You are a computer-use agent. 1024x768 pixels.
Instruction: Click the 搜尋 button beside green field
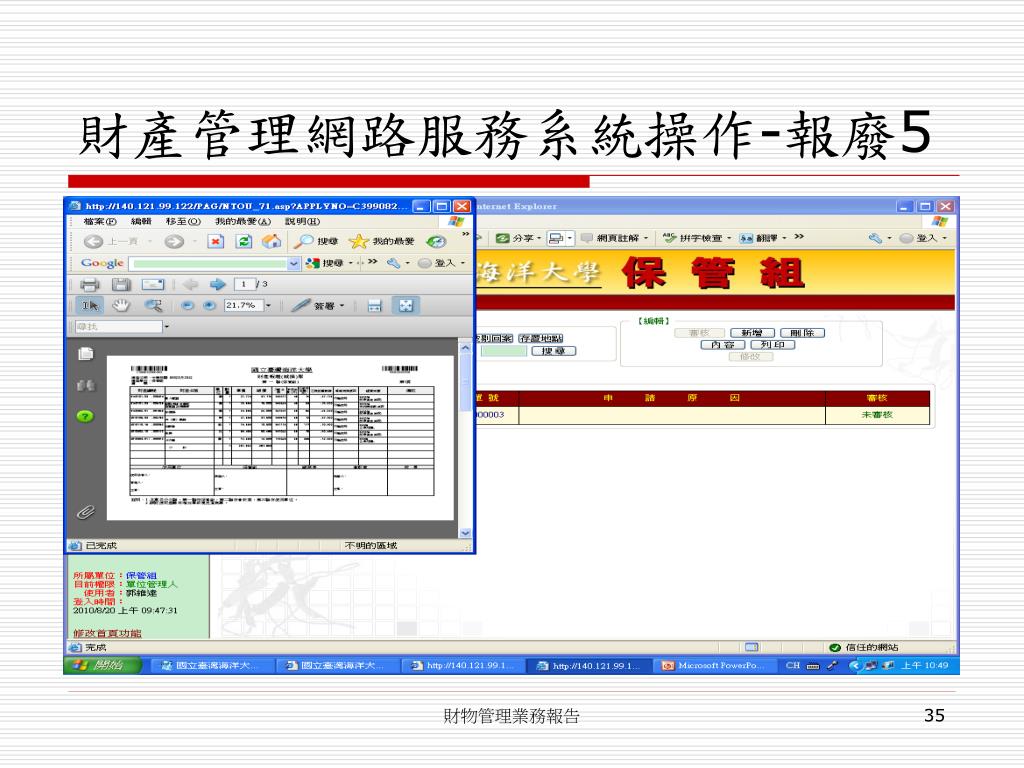click(x=553, y=351)
